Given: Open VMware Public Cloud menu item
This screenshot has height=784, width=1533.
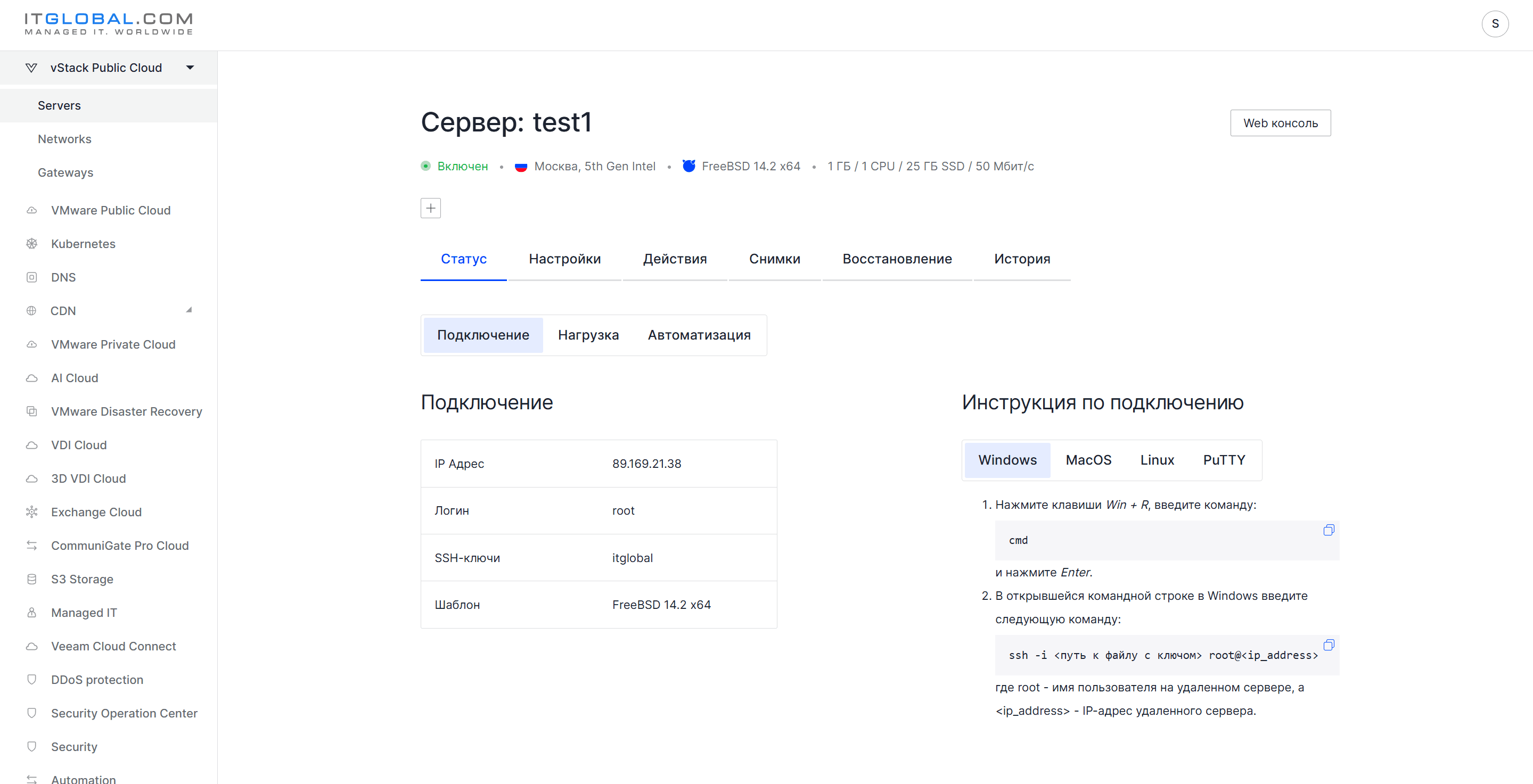Looking at the screenshot, I should 111,211.
